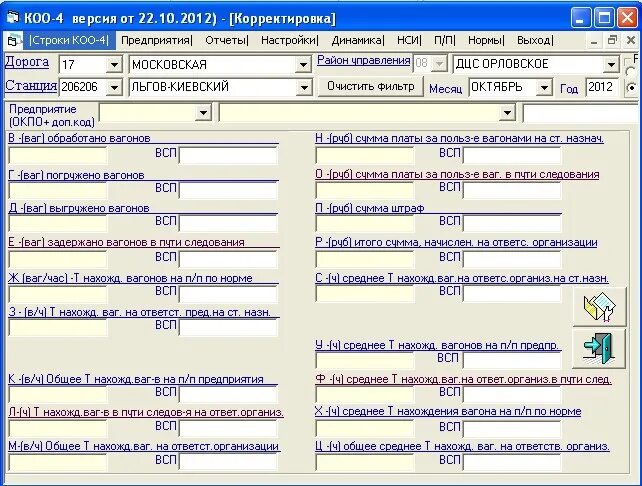The height and width of the screenshot is (486, 642).
Task: Click the Станция link label
Action: point(31,85)
